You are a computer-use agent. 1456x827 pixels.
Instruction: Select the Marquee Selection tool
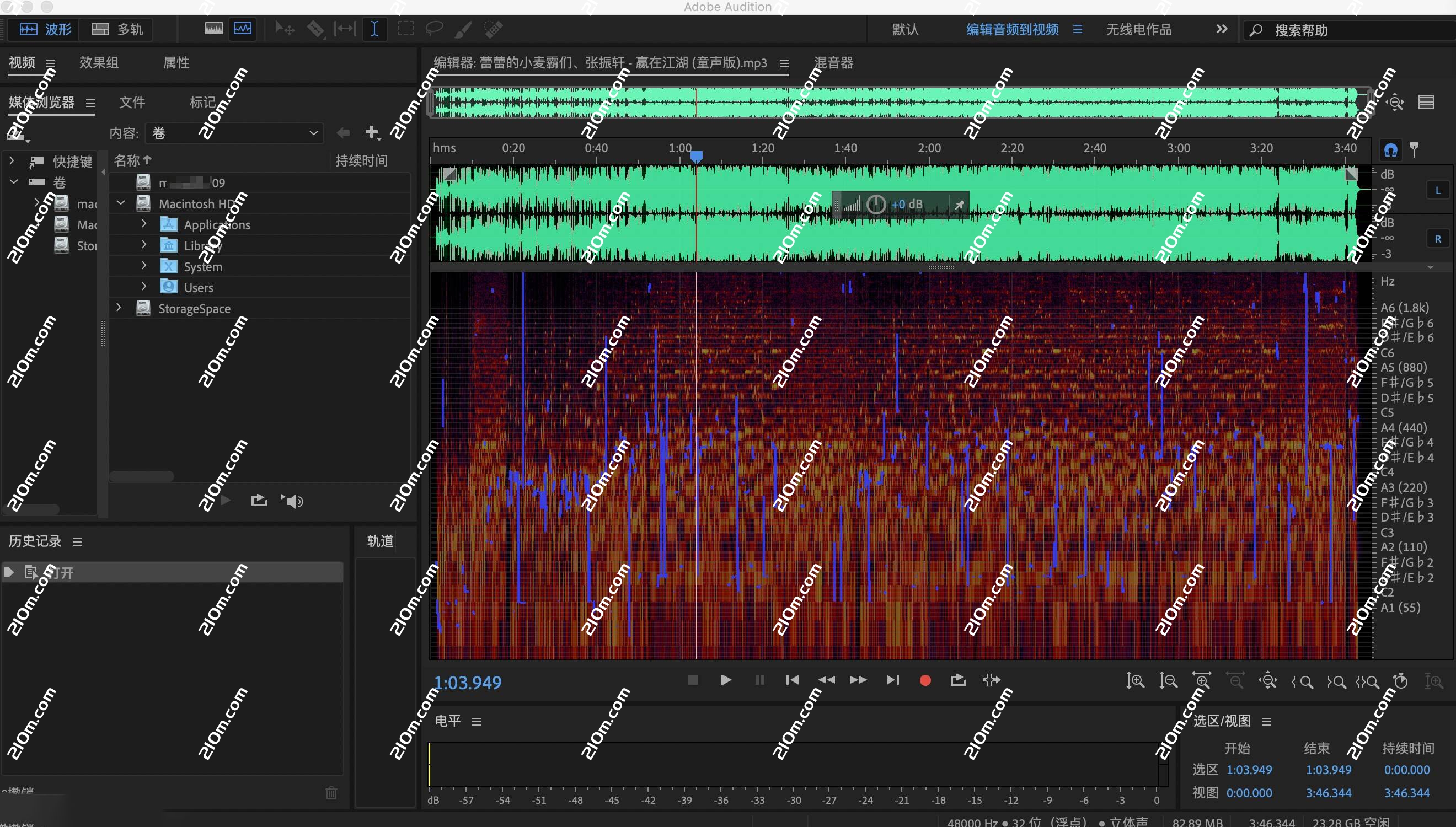405,29
